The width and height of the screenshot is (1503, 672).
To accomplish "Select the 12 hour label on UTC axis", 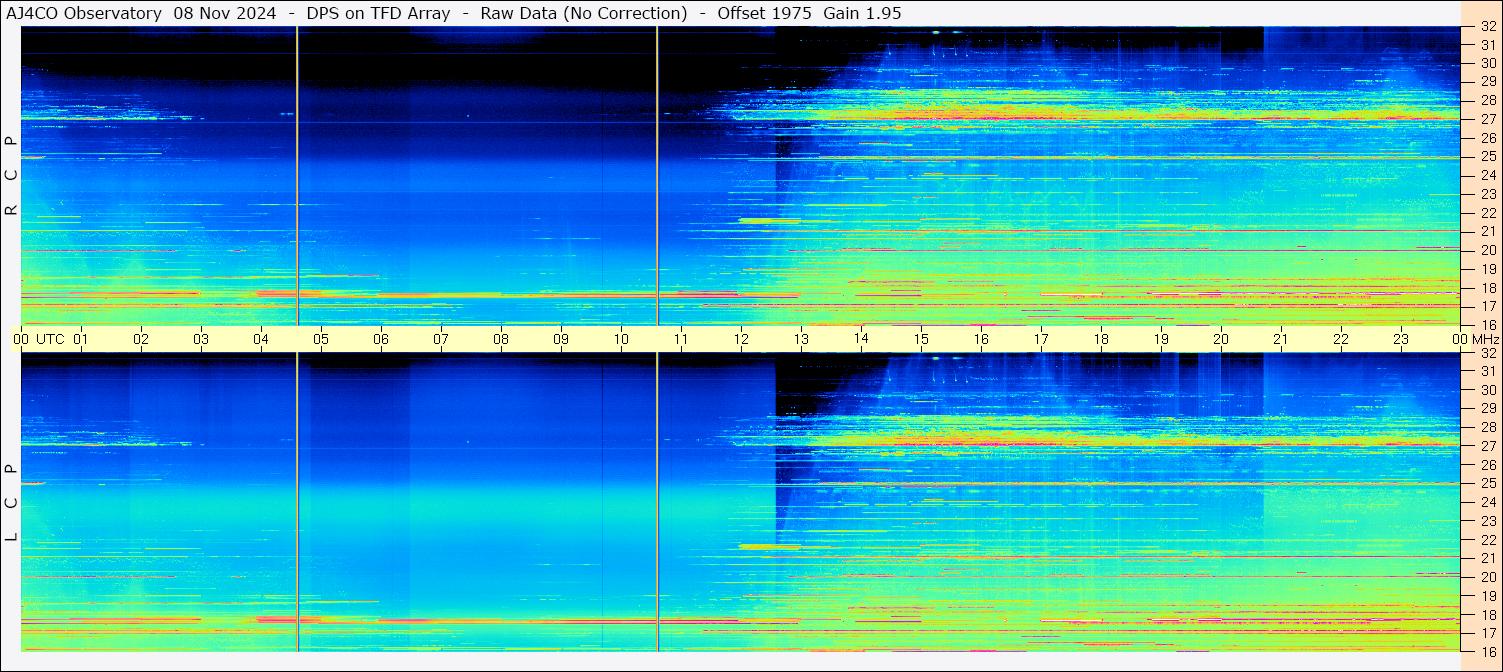I will coord(740,339).
